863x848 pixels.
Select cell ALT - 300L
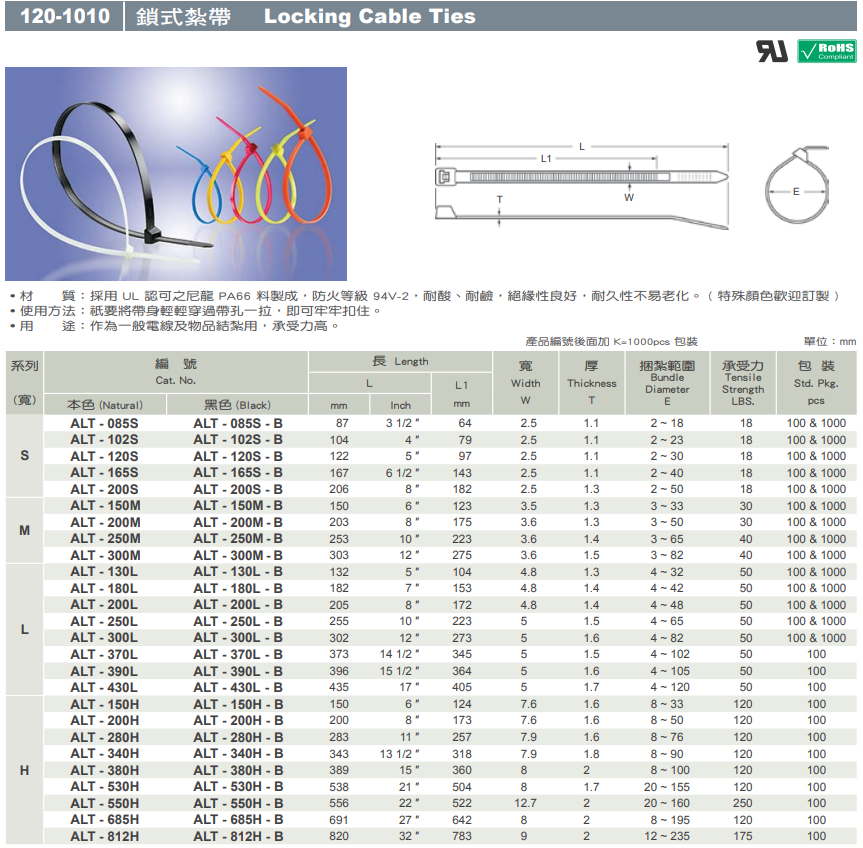[104, 638]
